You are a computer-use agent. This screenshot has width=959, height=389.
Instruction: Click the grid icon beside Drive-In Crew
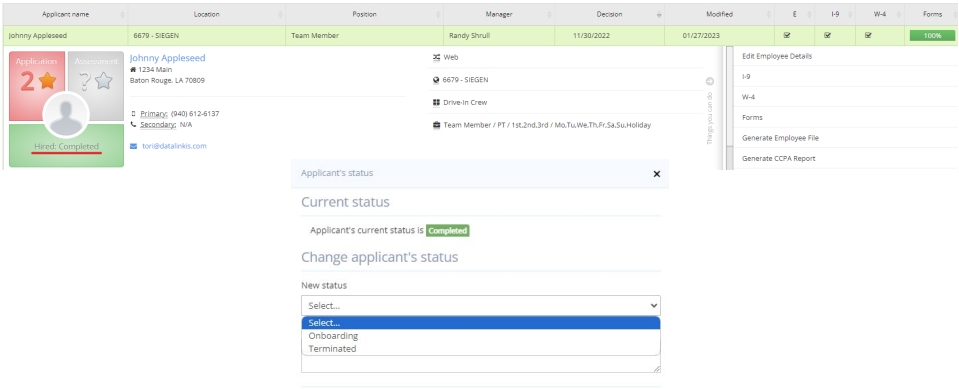tap(436, 102)
